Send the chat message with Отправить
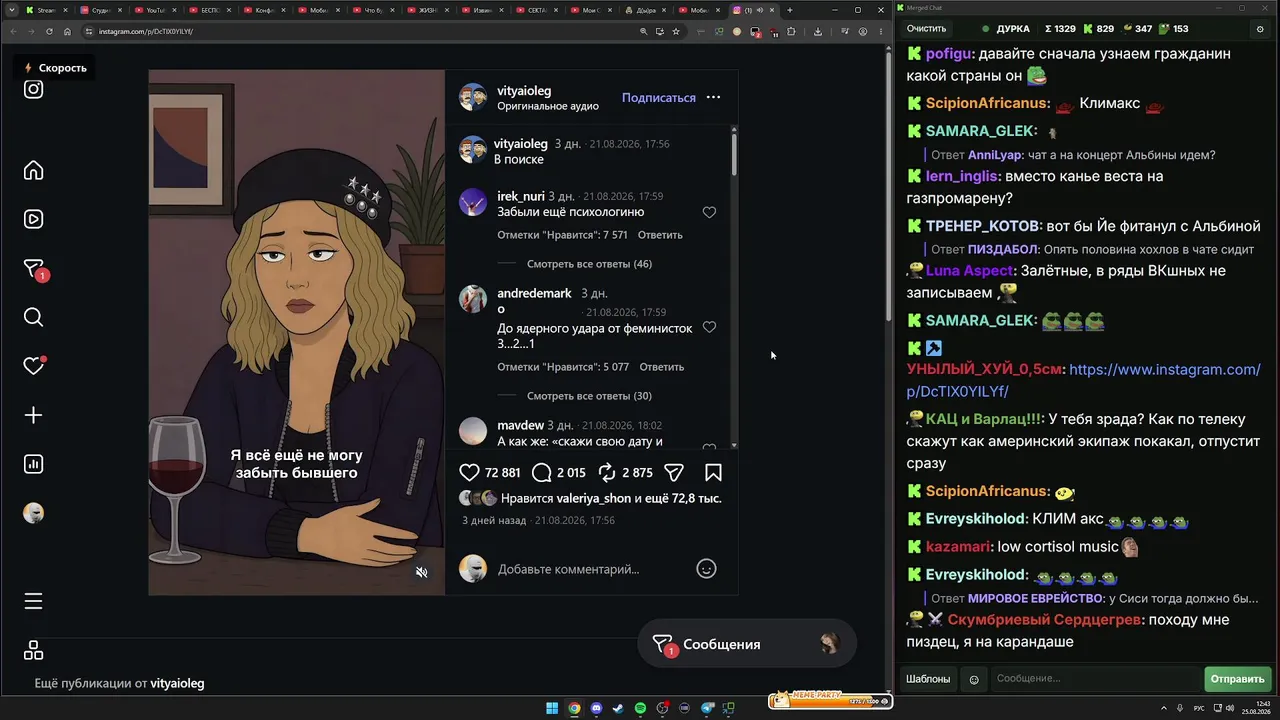 (x=1238, y=679)
